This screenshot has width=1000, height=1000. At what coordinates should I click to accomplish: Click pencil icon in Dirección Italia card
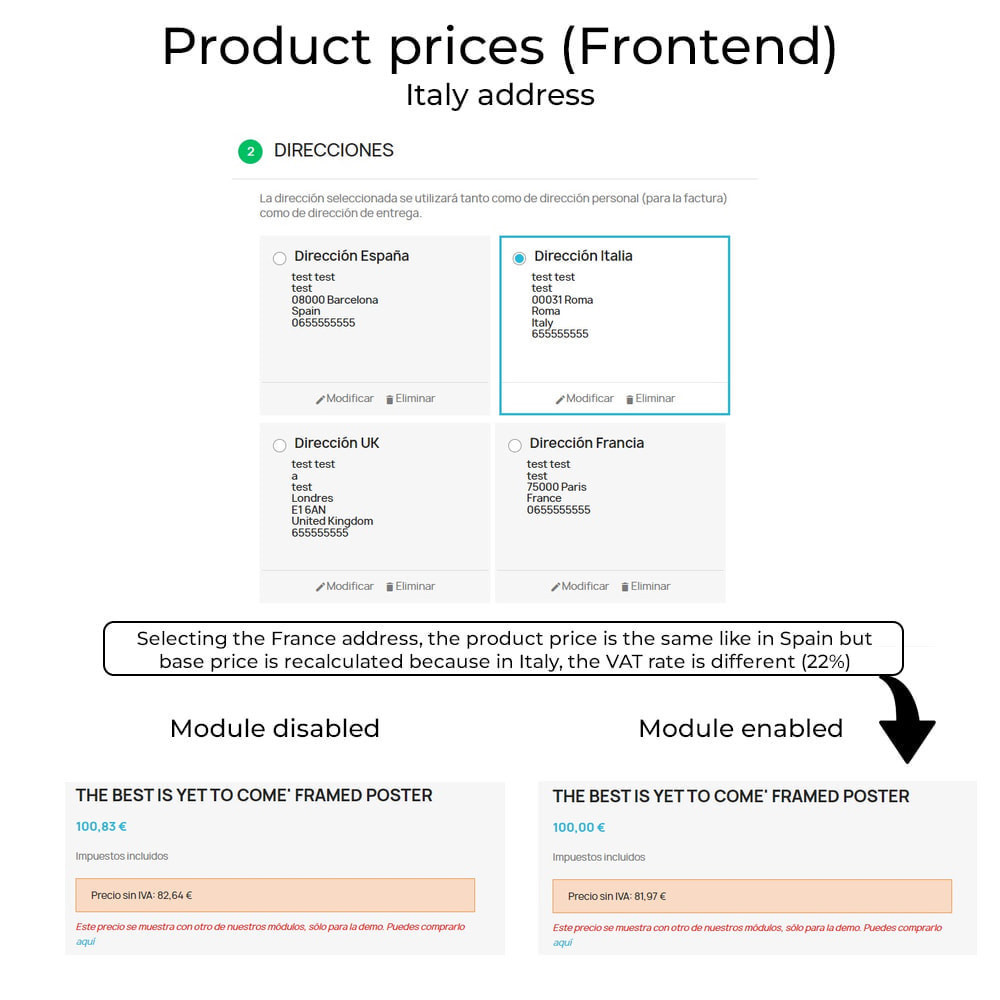[x=560, y=399]
